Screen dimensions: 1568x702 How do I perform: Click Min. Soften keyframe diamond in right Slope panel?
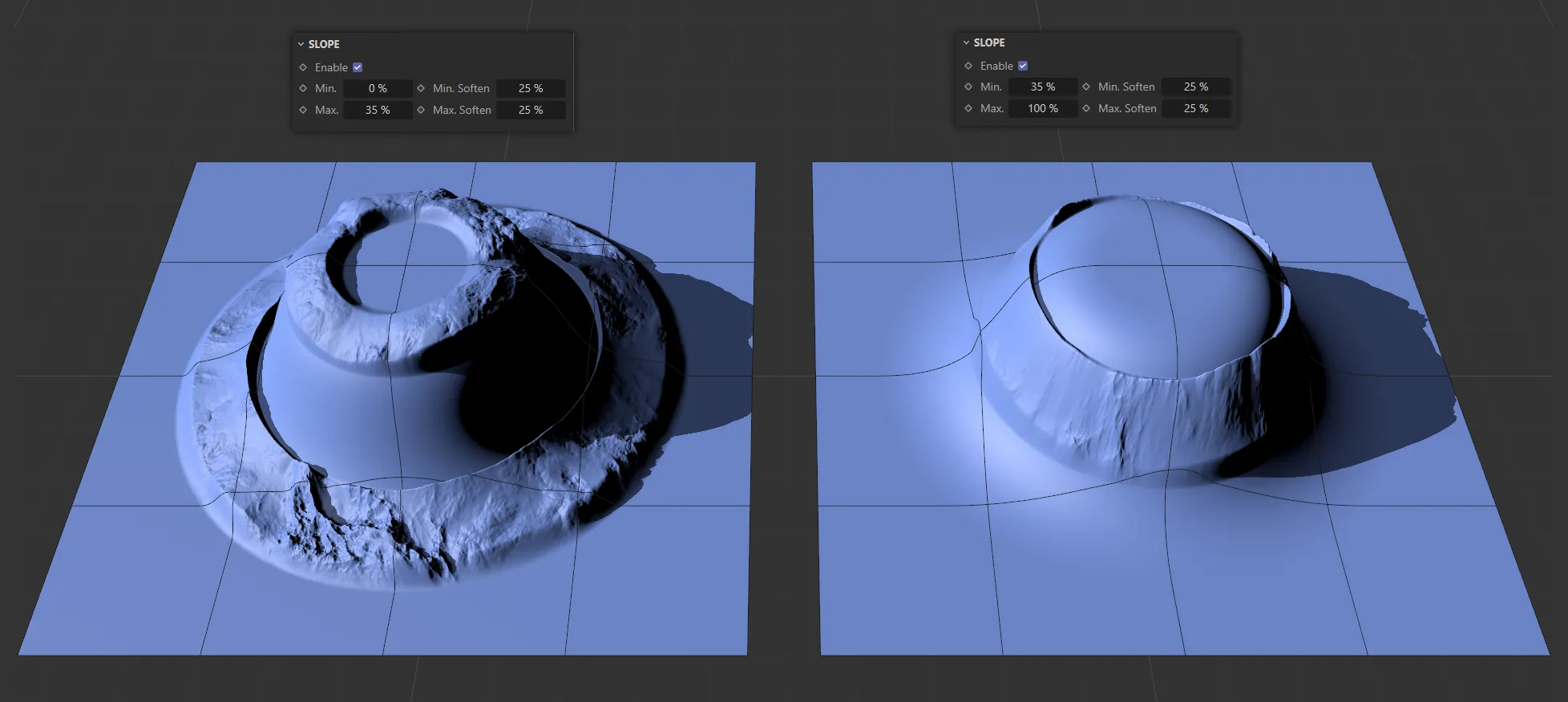pos(1086,87)
